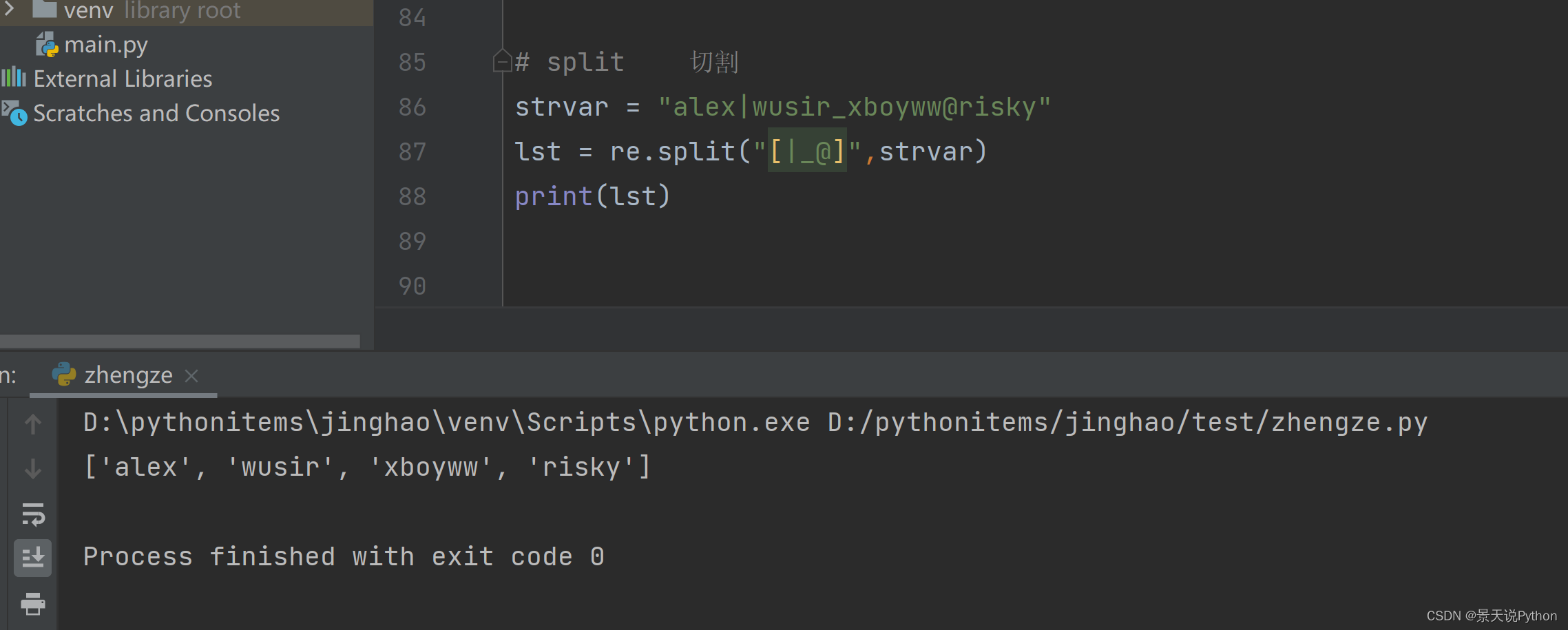Click re.split call on line 87

pyautogui.click(x=673, y=151)
